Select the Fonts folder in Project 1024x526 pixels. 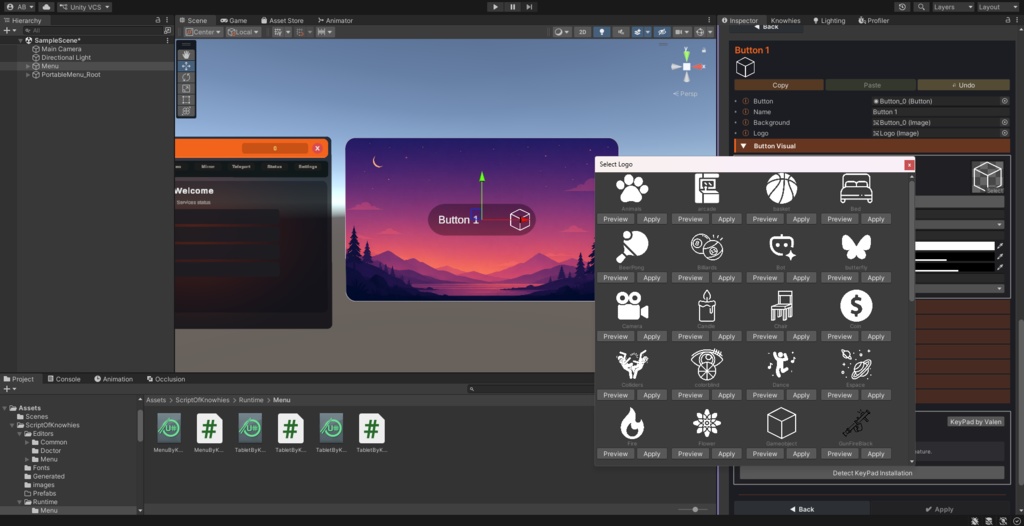tap(41, 468)
